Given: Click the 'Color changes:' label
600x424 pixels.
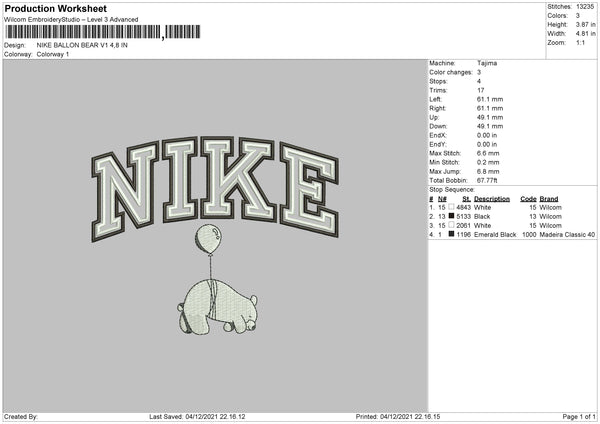Looking at the screenshot, I should [451, 72].
